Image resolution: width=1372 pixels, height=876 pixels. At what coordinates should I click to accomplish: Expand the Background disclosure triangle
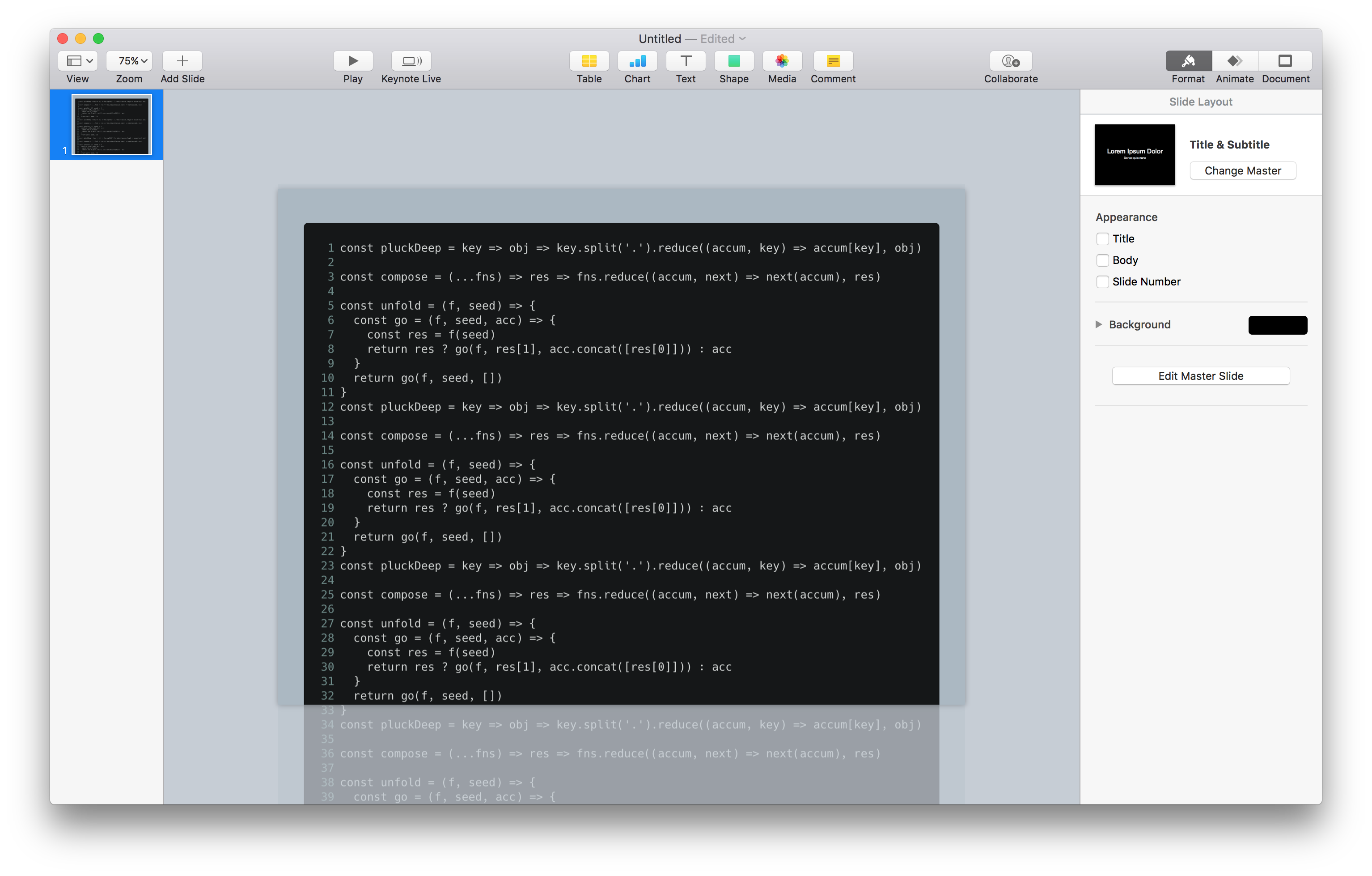1098,324
